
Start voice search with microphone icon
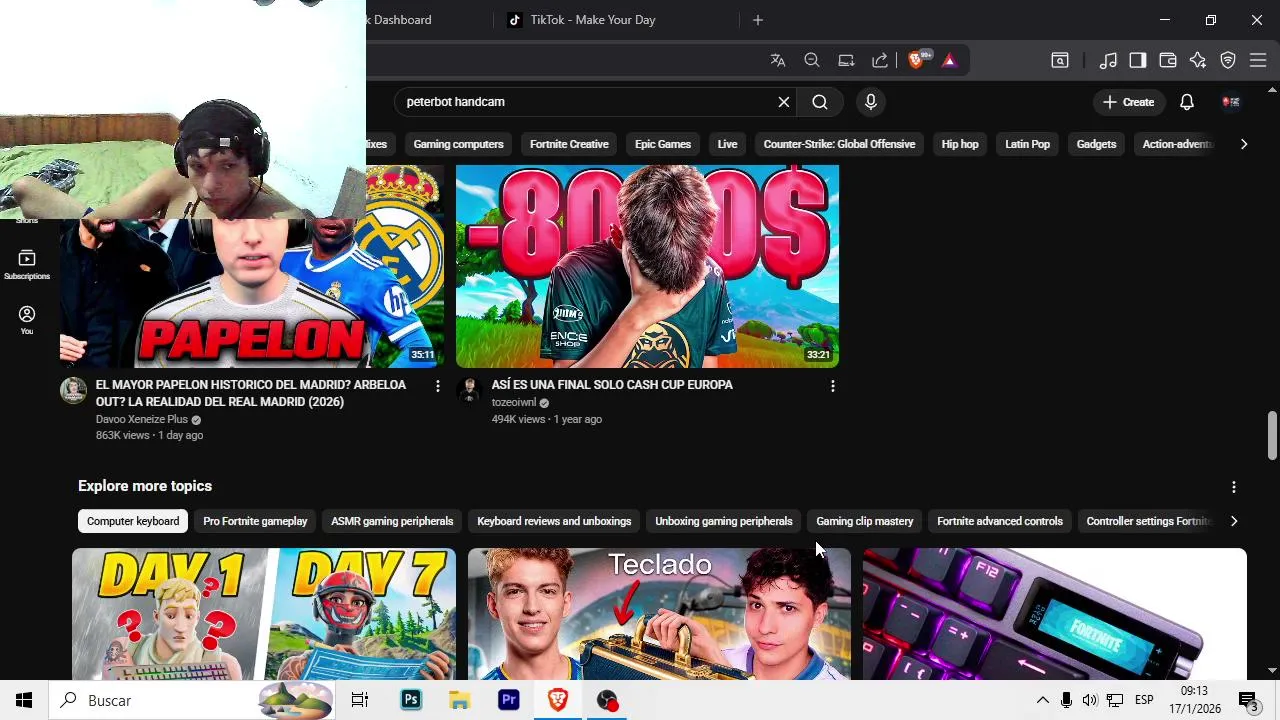tap(870, 102)
